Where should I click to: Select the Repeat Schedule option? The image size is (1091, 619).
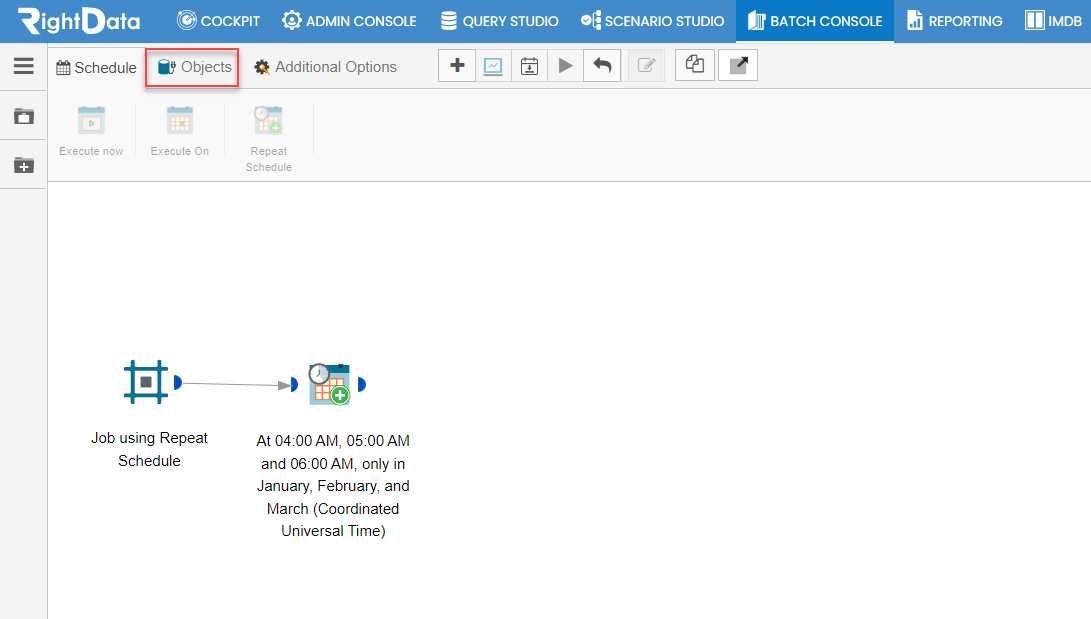point(269,139)
